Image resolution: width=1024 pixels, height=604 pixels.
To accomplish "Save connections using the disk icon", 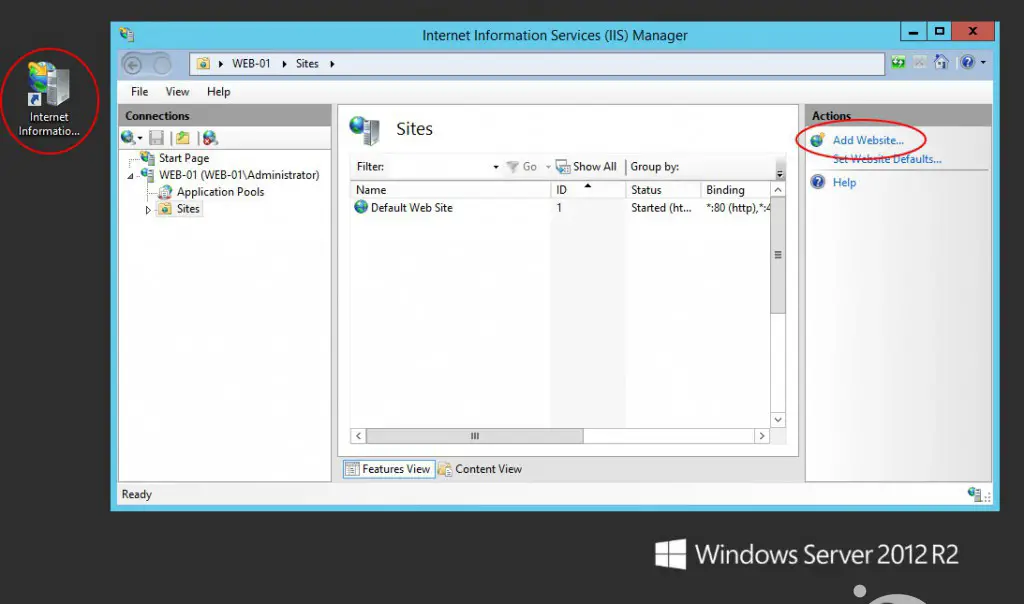I will point(156,138).
